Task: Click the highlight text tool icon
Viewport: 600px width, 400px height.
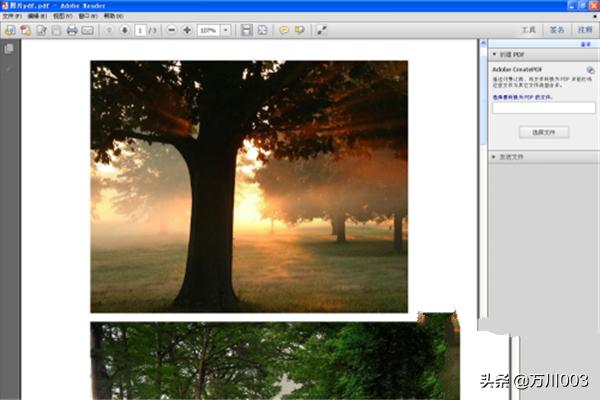Action: tap(299, 30)
